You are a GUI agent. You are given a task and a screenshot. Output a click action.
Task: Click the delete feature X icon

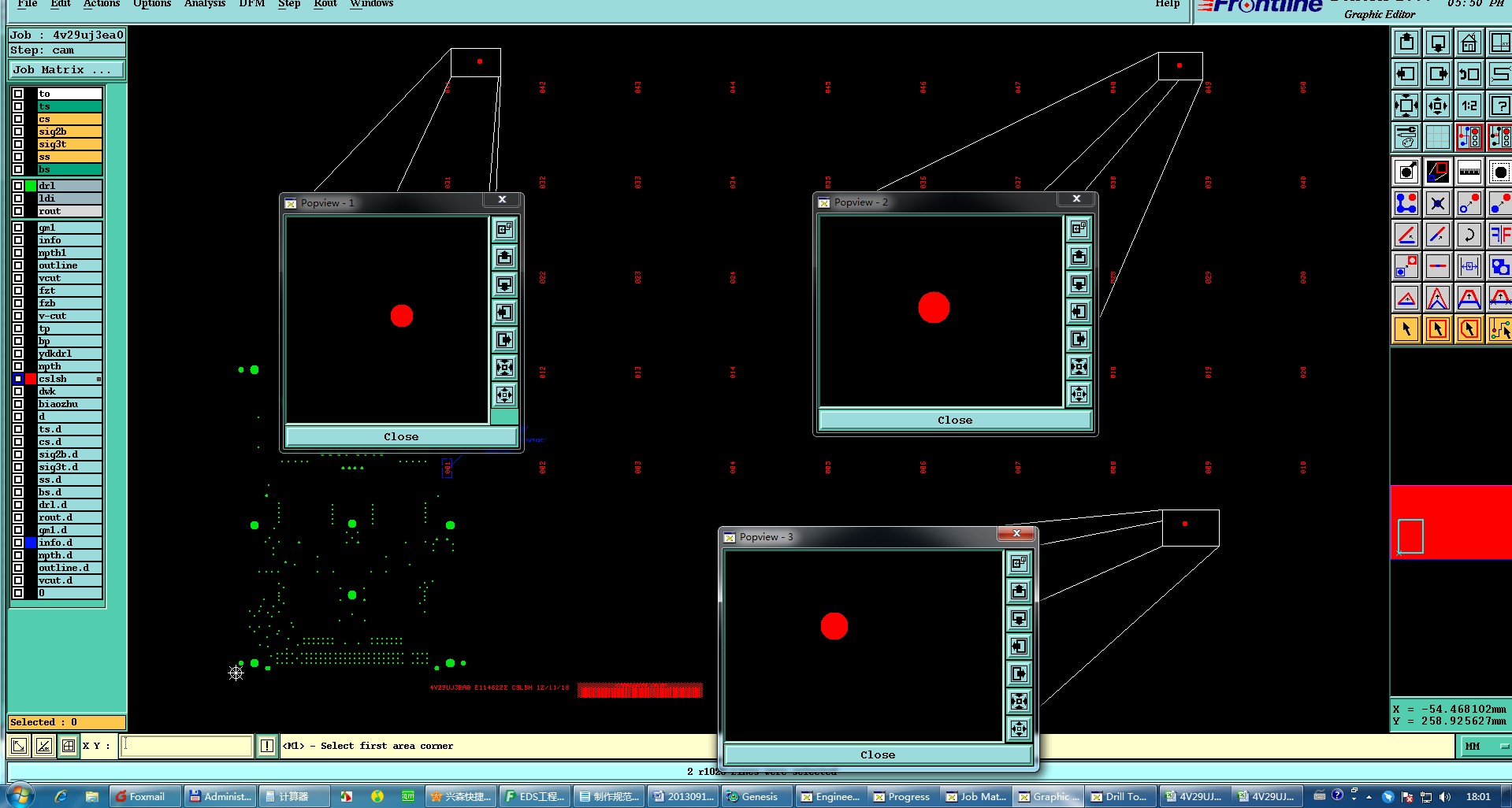(x=1438, y=203)
